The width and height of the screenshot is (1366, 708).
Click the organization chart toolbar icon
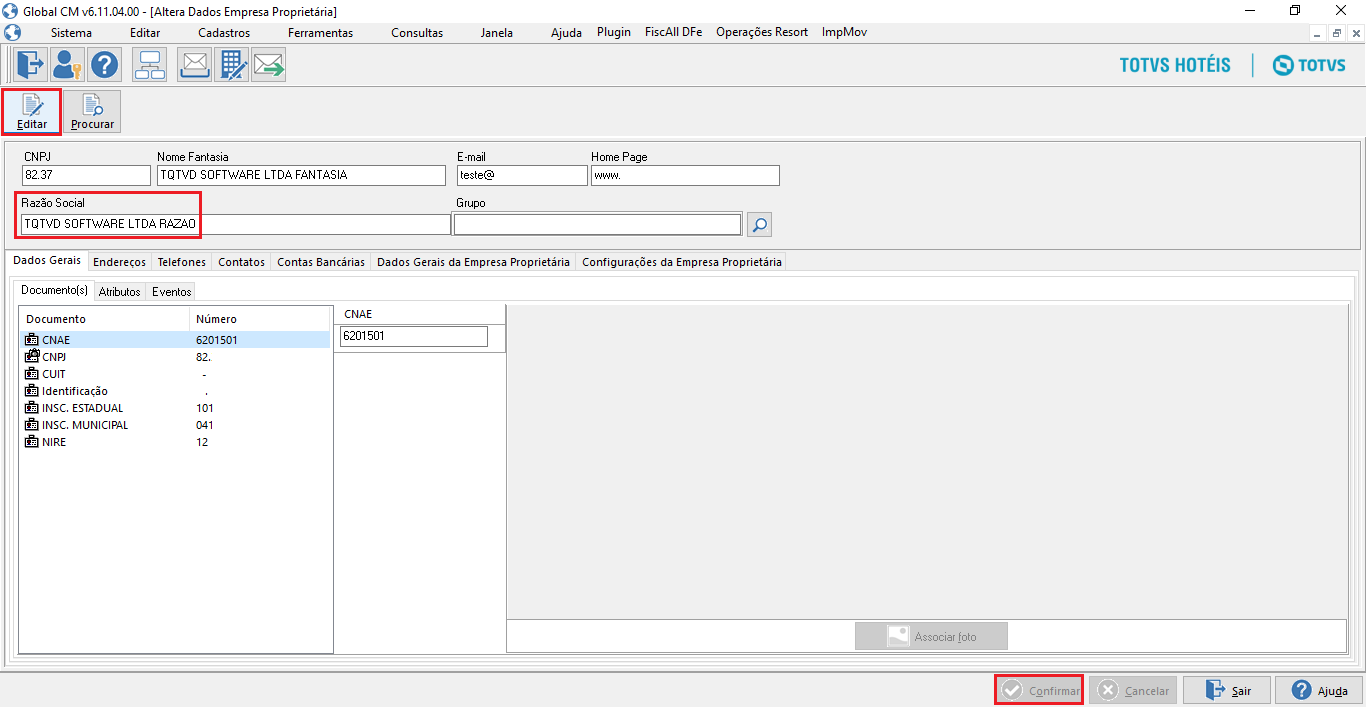pos(150,65)
